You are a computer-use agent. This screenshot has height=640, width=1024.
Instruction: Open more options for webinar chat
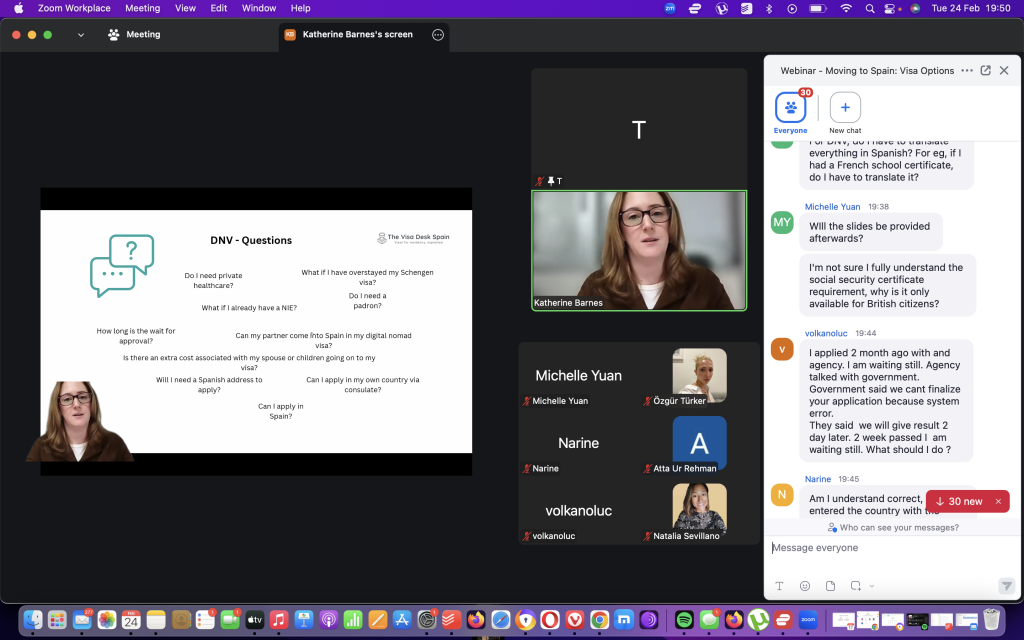[x=967, y=71]
